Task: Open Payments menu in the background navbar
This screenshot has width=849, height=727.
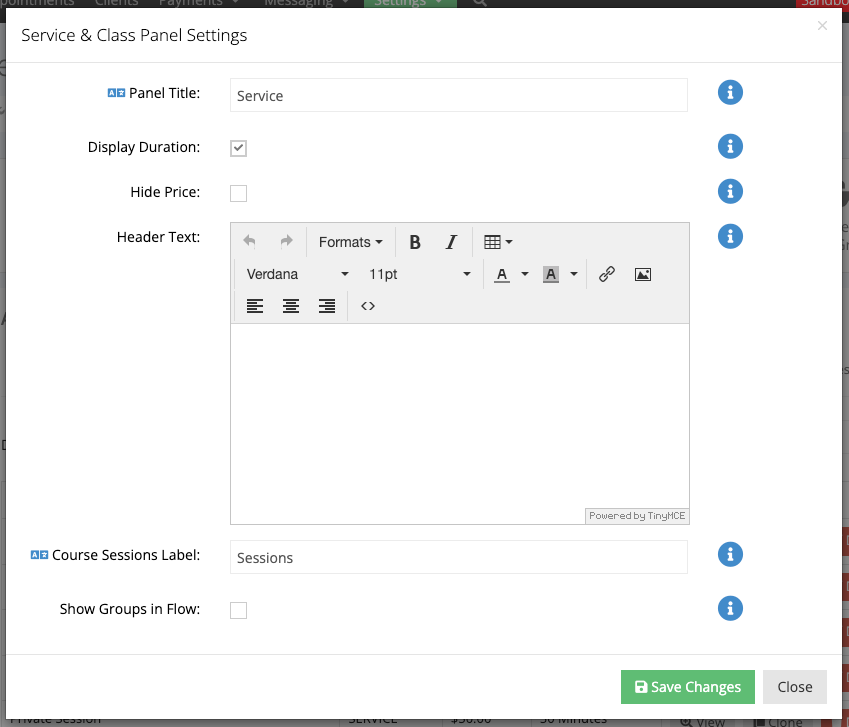Action: (198, 3)
